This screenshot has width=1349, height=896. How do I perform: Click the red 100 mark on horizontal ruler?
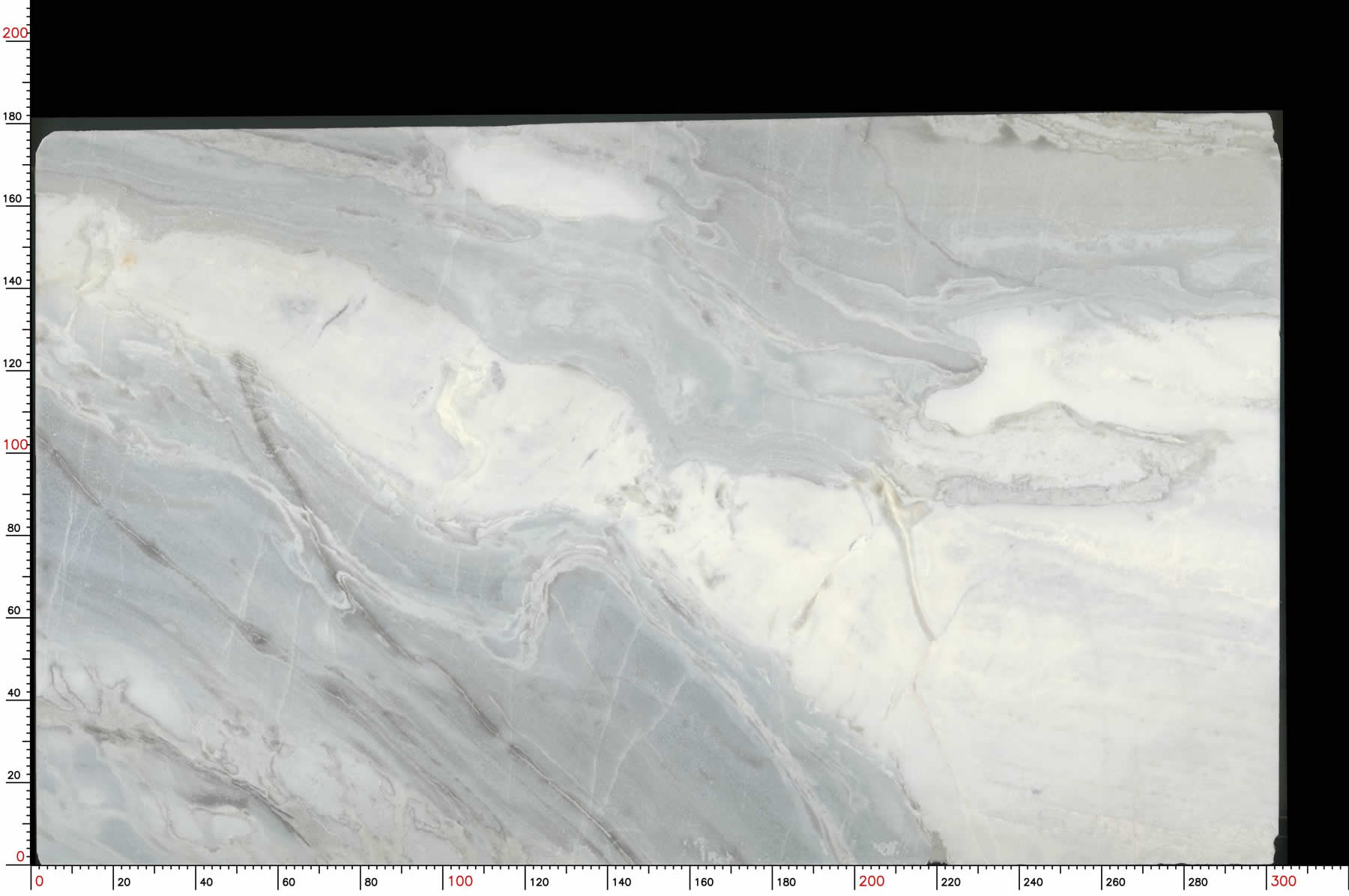click(460, 881)
